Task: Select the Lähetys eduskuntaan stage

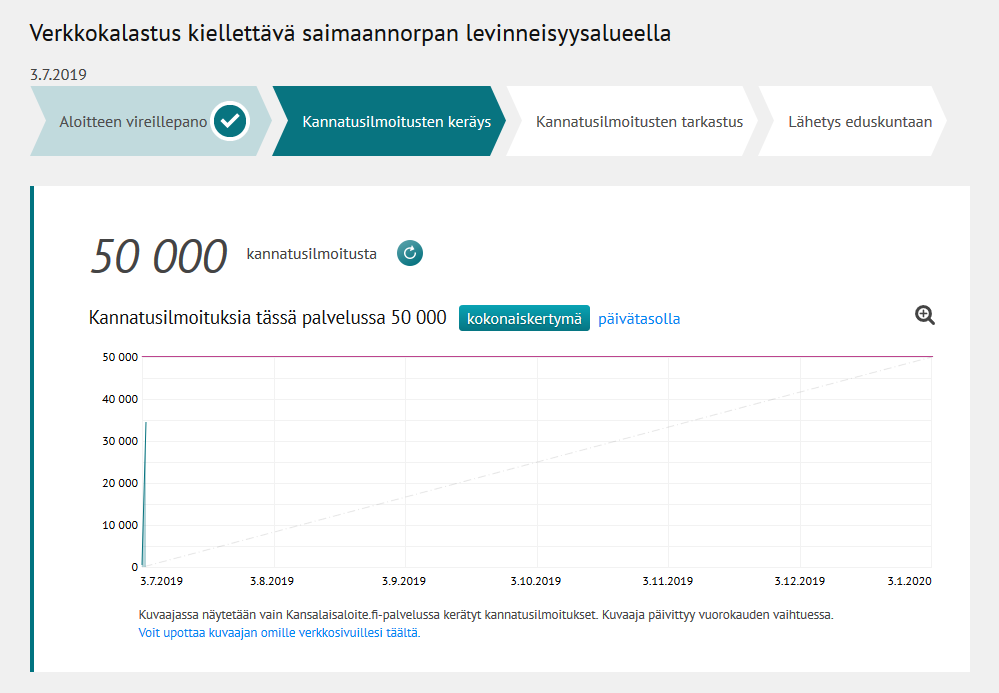Action: click(860, 121)
